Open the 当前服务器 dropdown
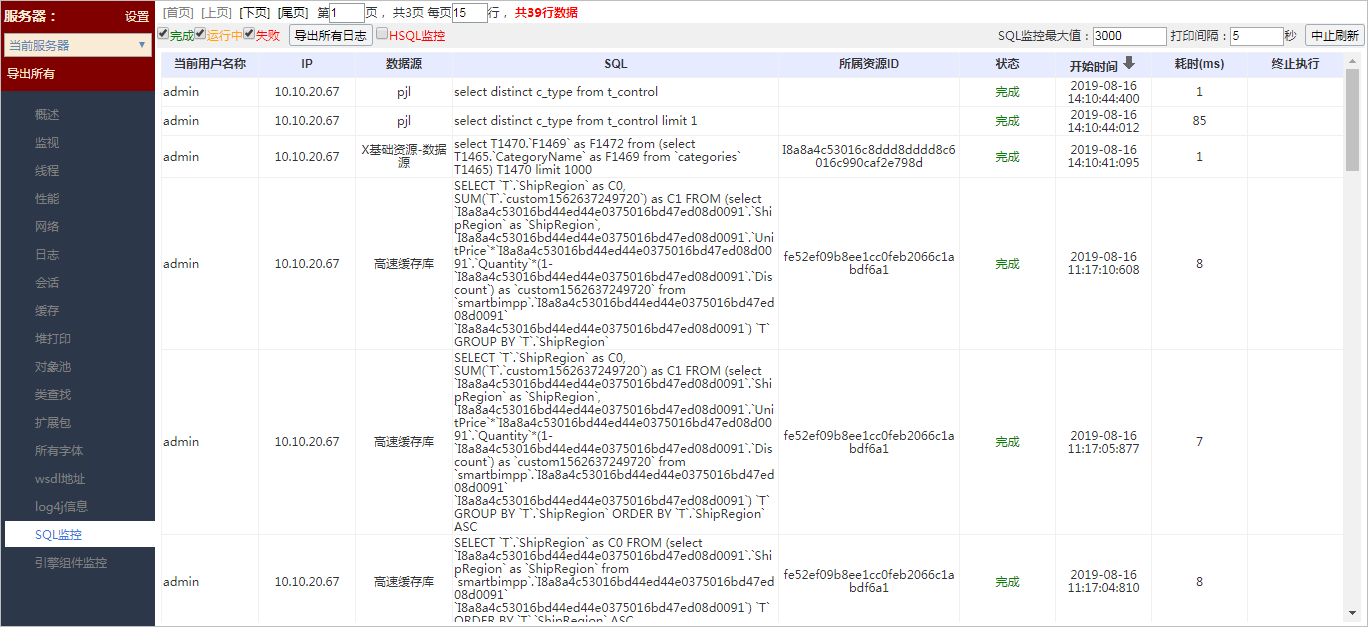The height and width of the screenshot is (627, 1368). pyautogui.click(x=78, y=45)
